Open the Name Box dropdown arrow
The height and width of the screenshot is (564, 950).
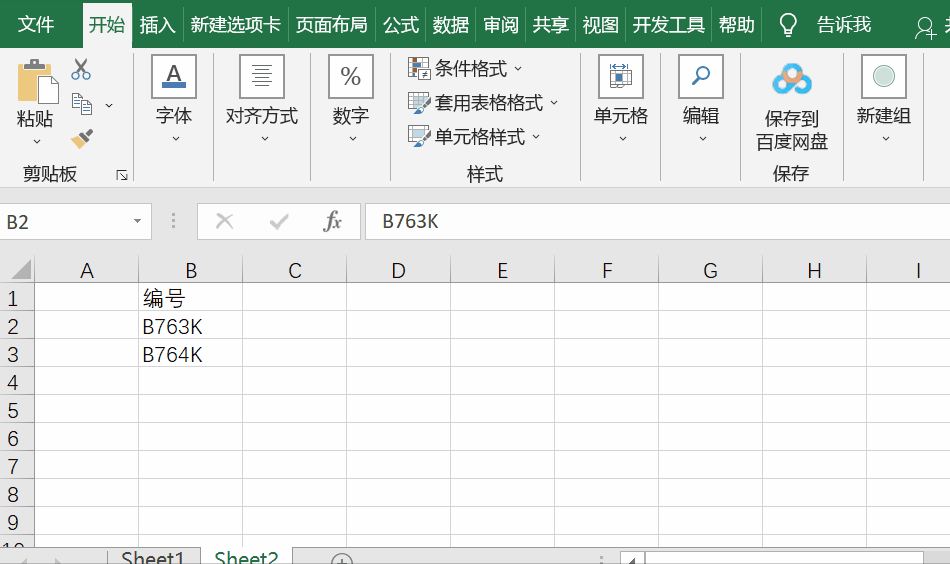pyautogui.click(x=138, y=221)
